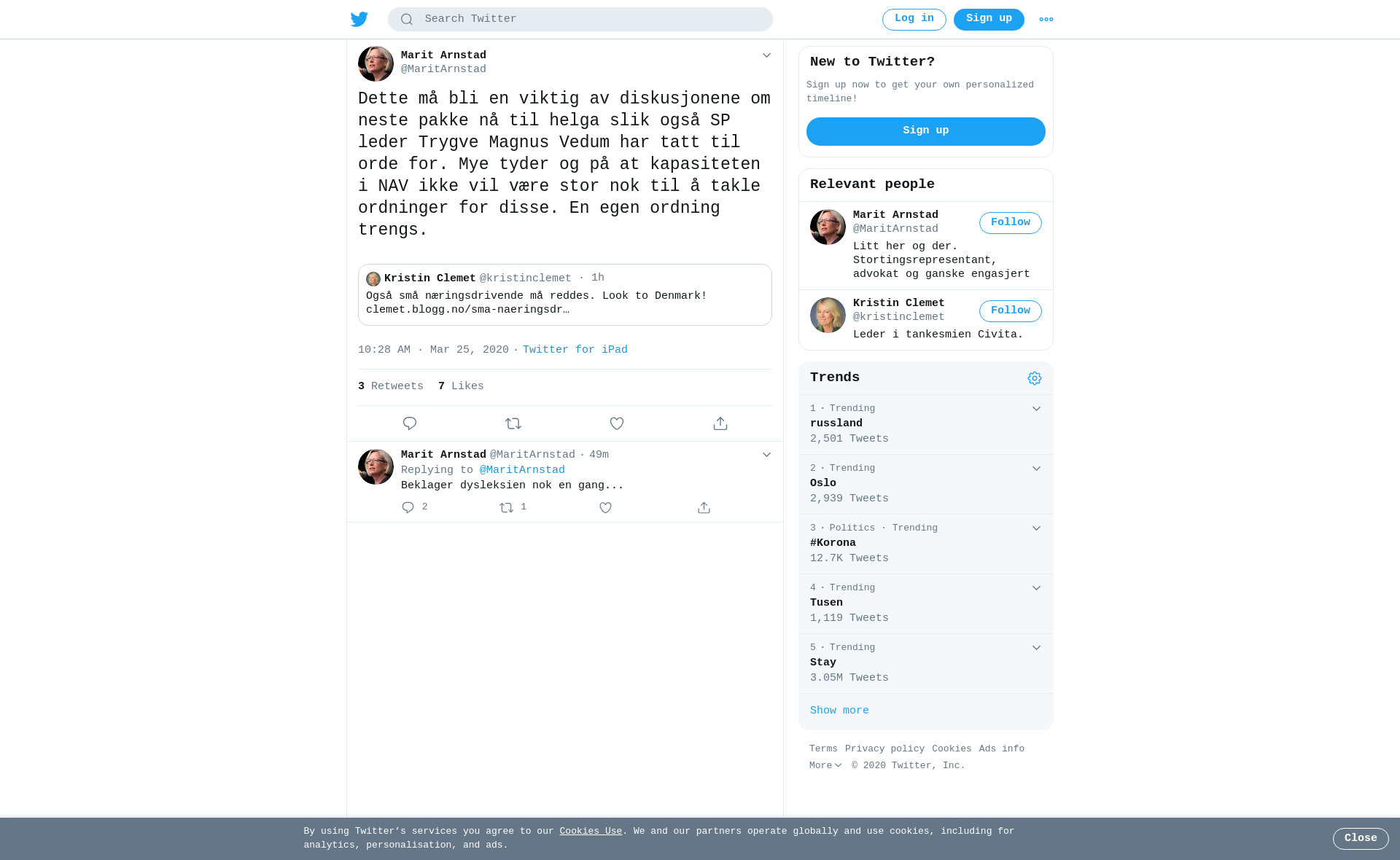Click Show more under Trends
This screenshot has height=860, width=1400.
point(839,711)
